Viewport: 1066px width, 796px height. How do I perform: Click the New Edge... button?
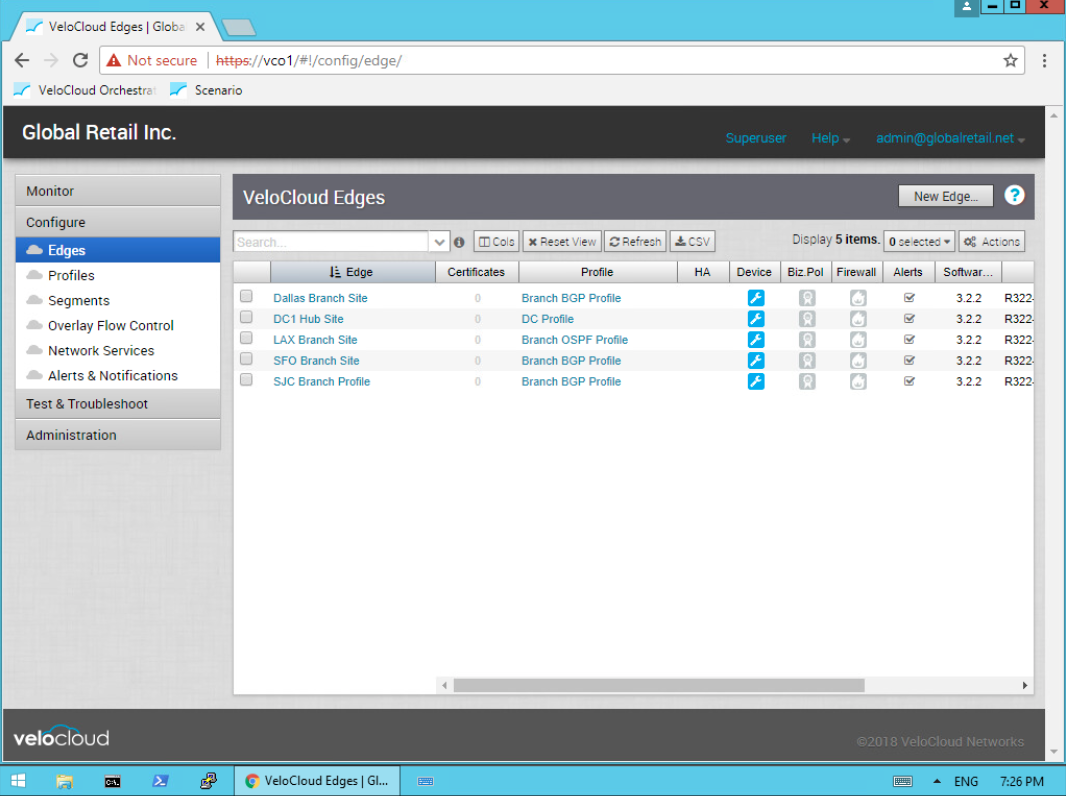click(x=945, y=196)
